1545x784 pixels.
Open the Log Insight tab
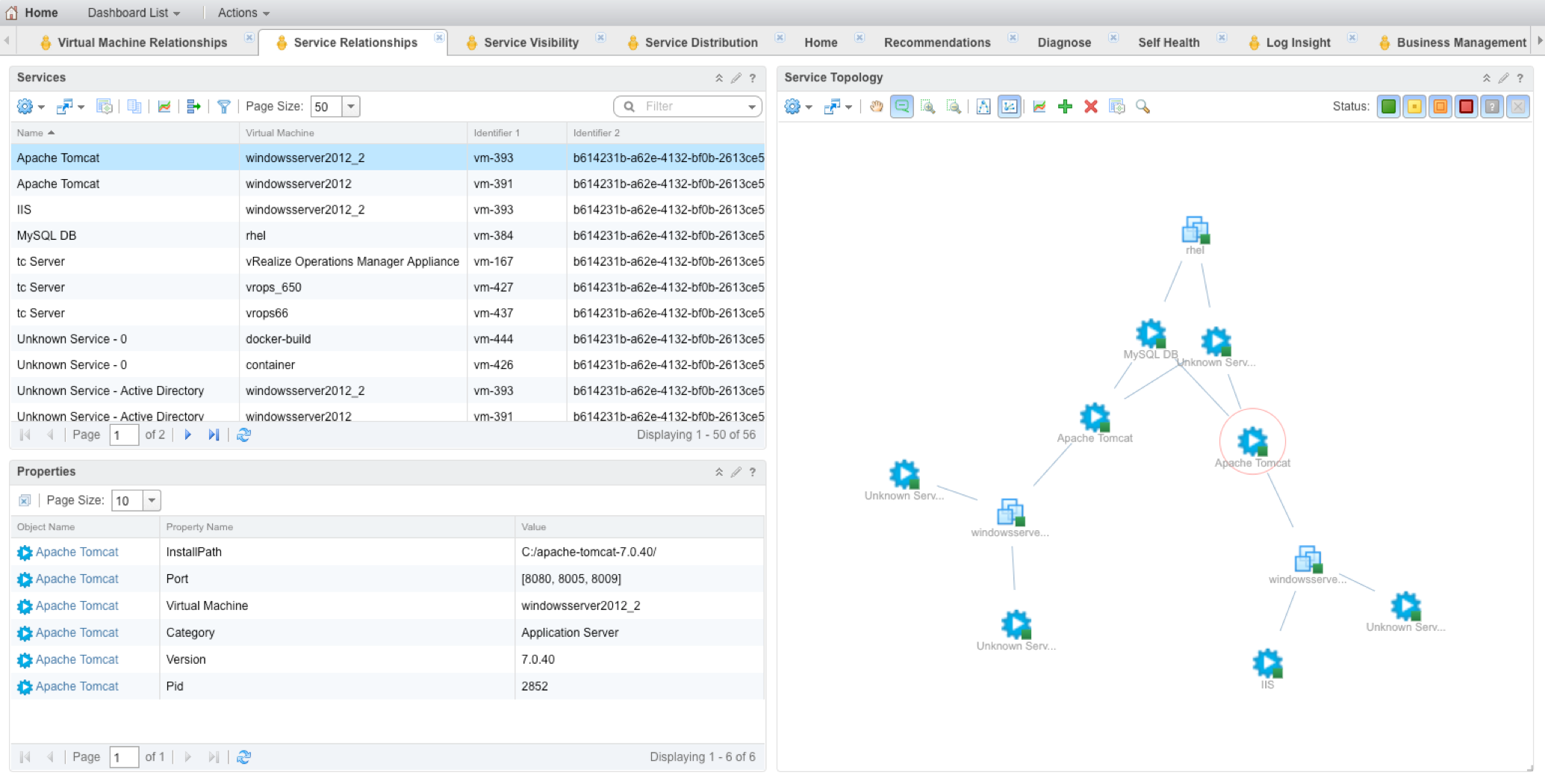[1297, 43]
